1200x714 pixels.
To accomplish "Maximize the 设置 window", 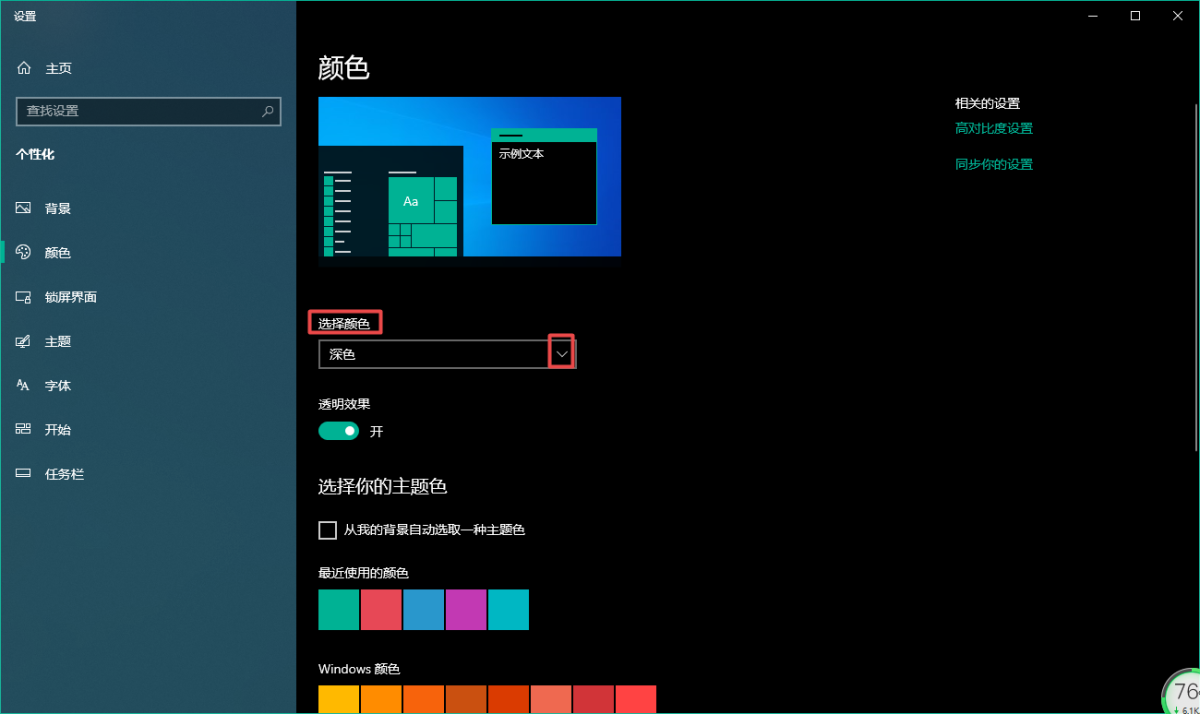I will click(x=1135, y=16).
